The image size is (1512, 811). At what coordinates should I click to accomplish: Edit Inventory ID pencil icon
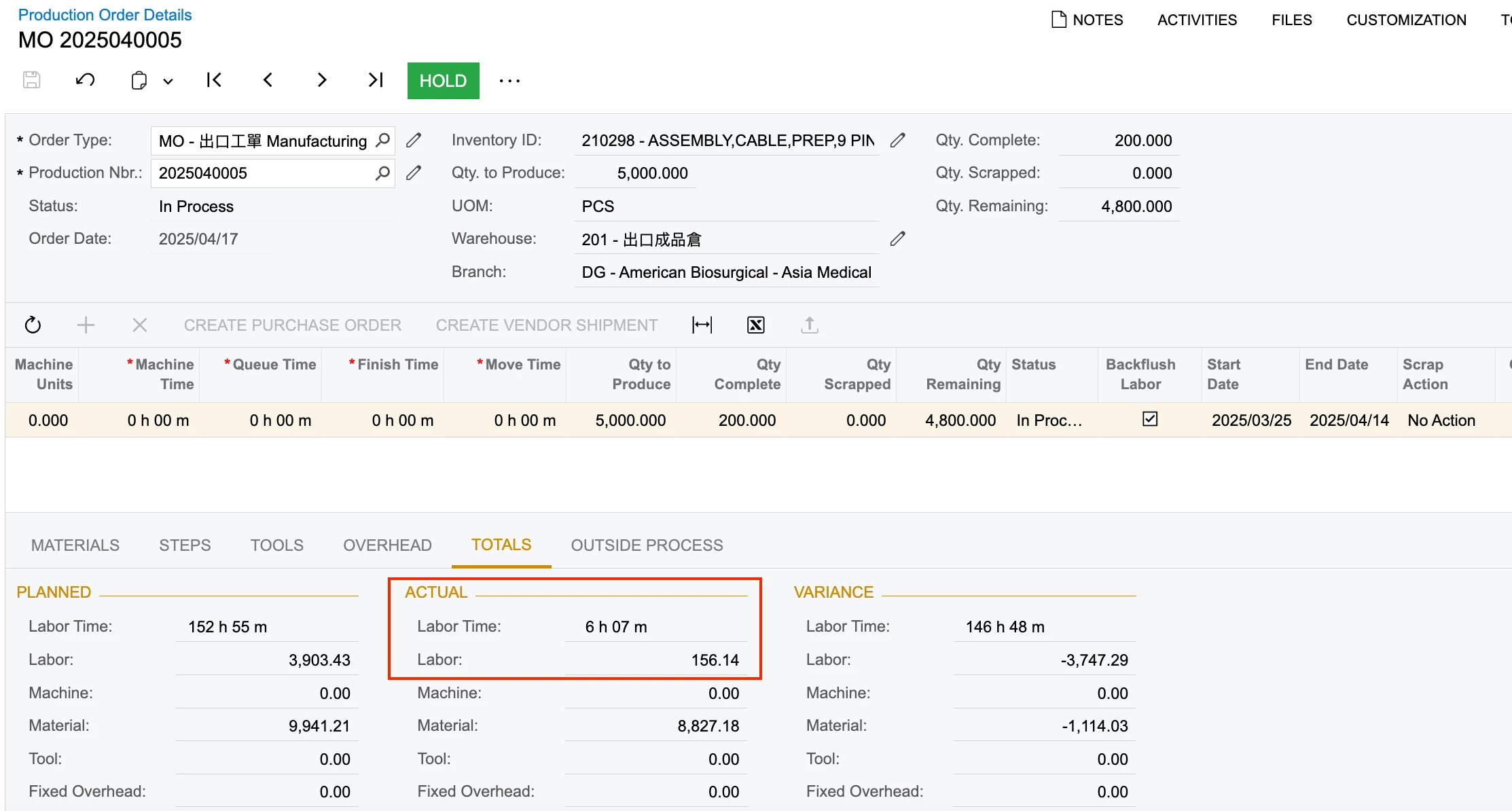tap(897, 141)
